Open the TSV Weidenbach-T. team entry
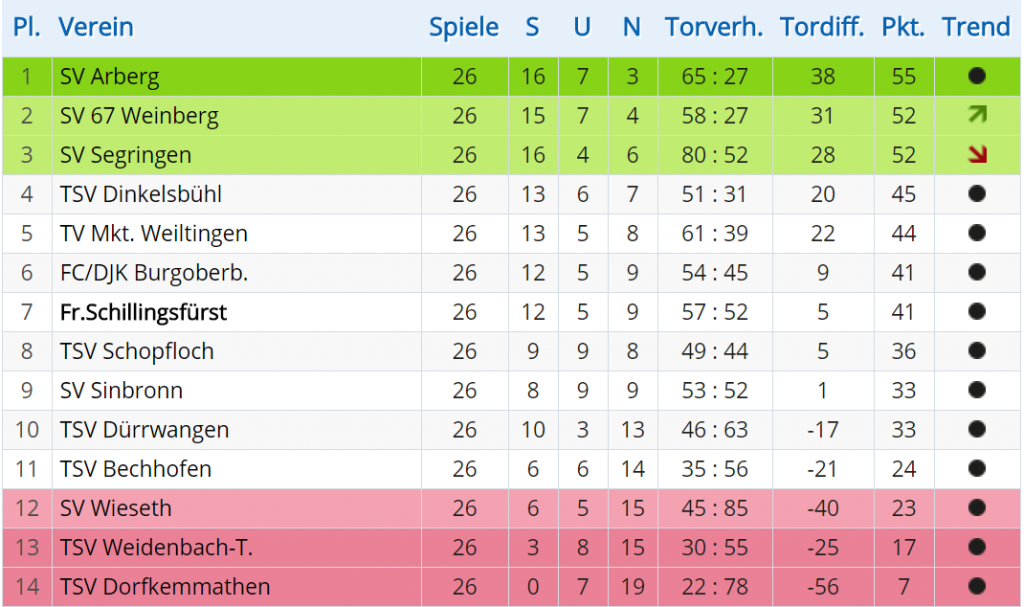Screen dimensions: 1024x607 [157, 548]
